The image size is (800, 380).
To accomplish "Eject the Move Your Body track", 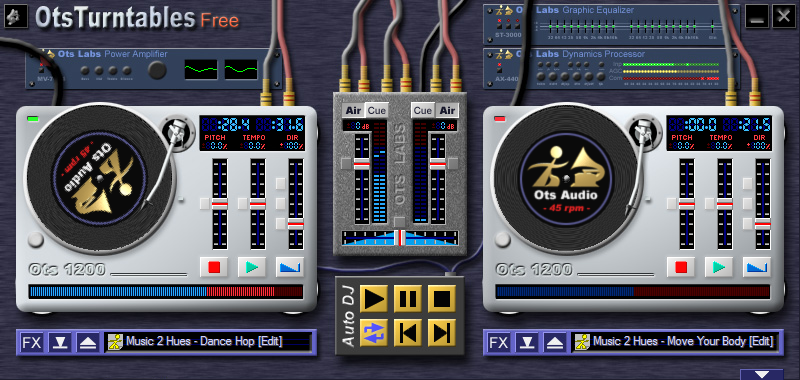I will 555,342.
